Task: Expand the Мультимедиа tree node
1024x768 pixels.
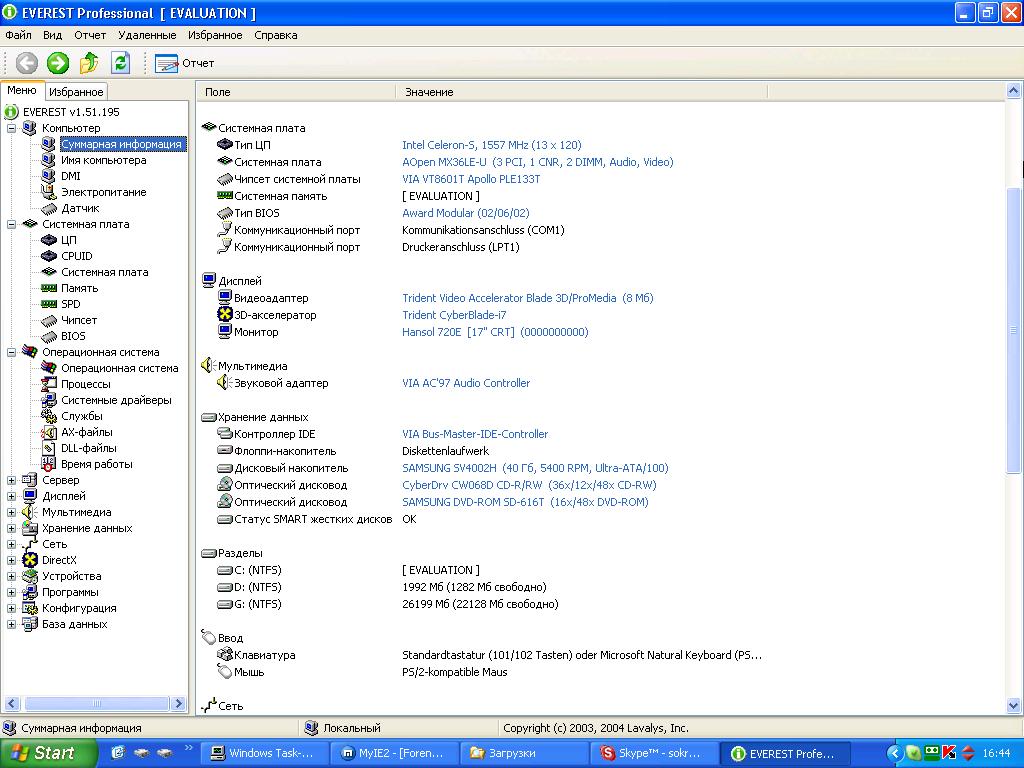Action: click(x=11, y=513)
